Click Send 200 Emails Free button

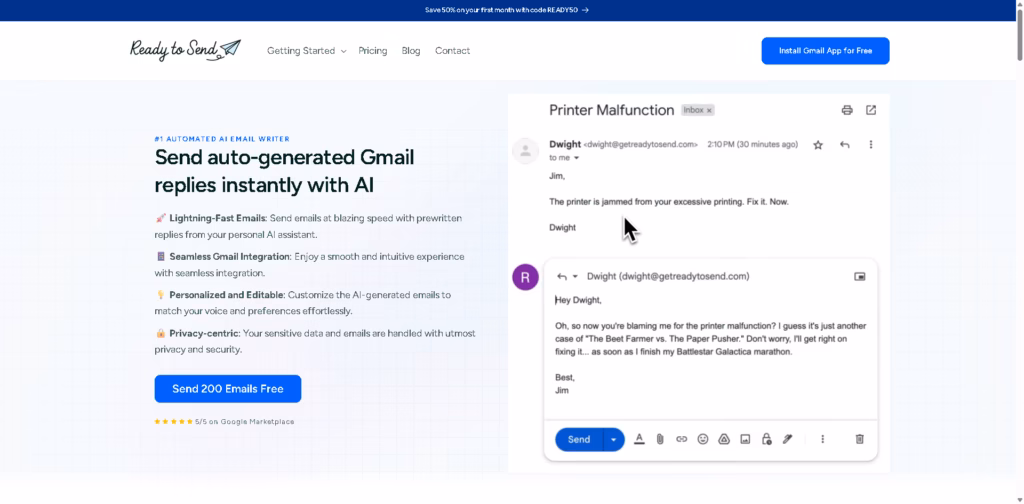pos(228,388)
